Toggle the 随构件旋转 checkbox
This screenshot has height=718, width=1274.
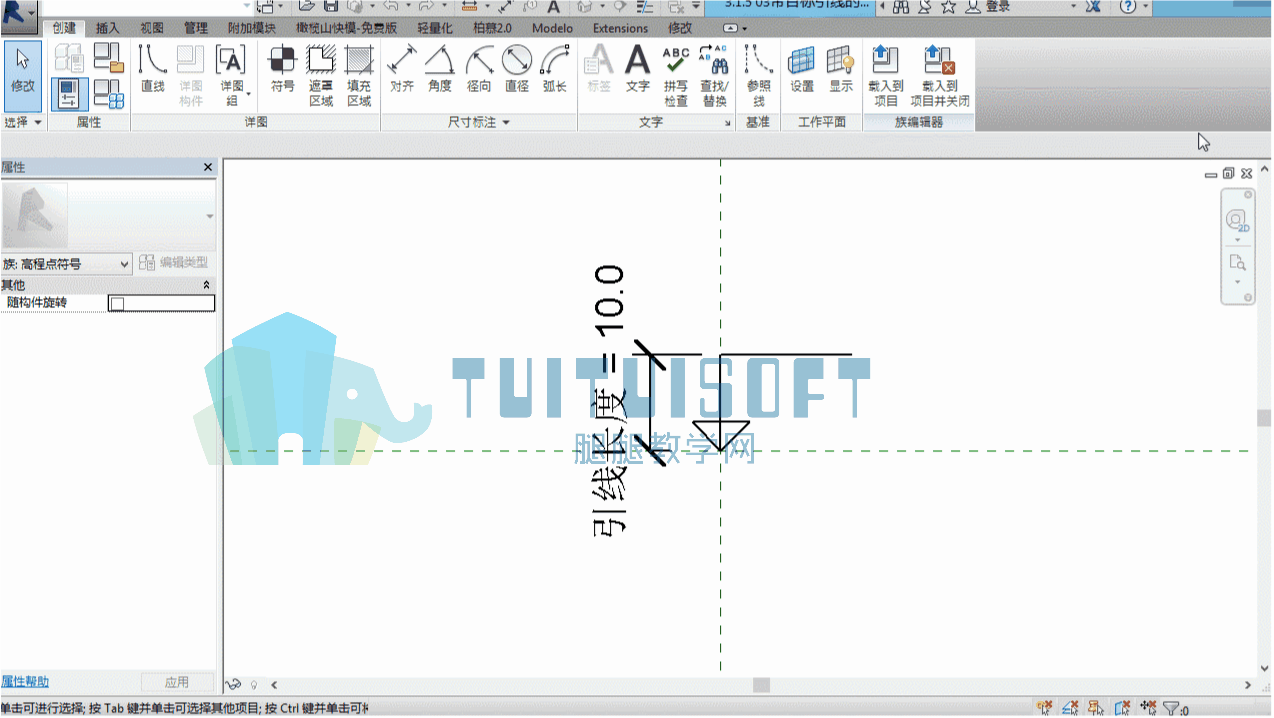[x=117, y=304]
